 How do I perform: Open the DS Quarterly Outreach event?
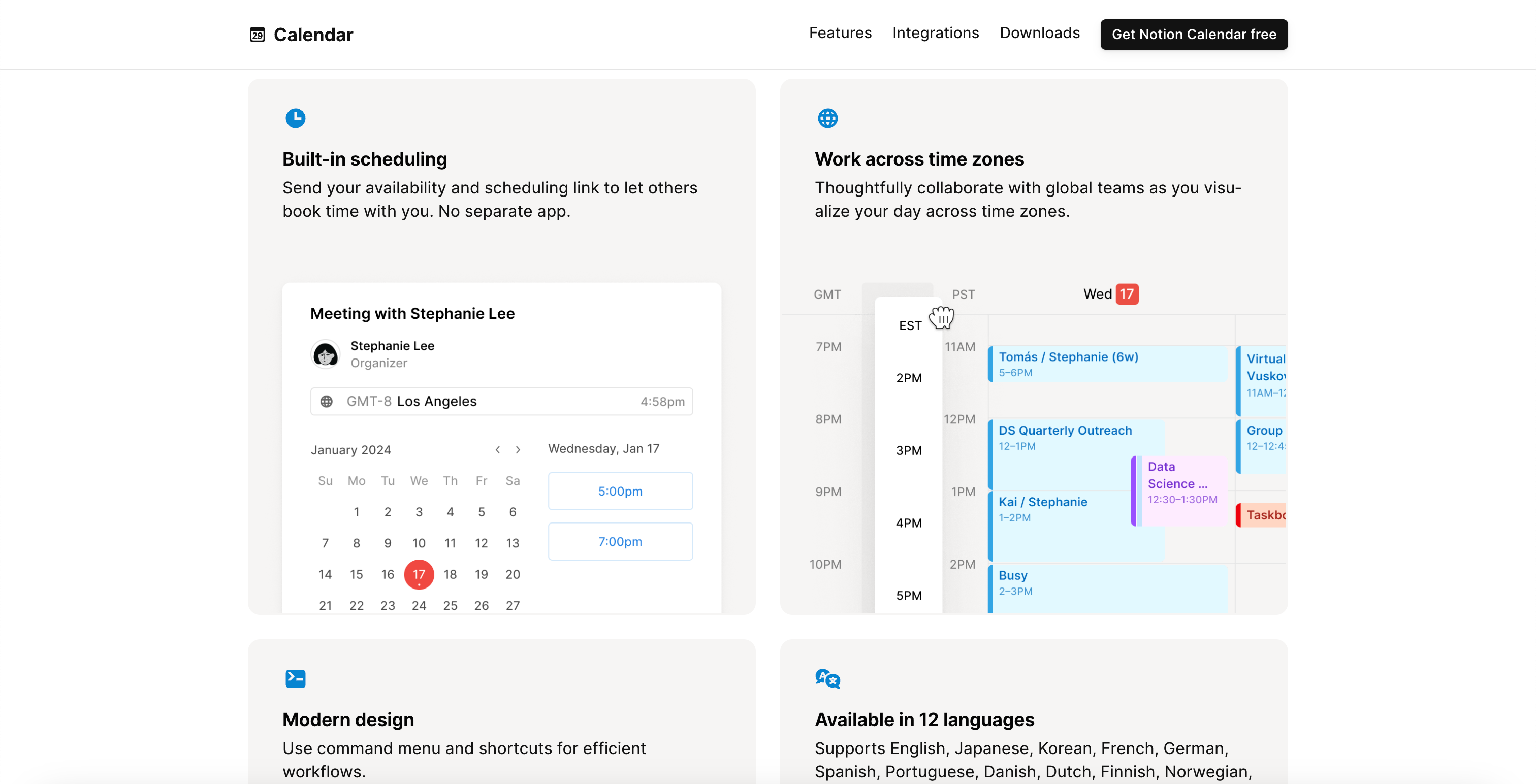[1064, 437]
